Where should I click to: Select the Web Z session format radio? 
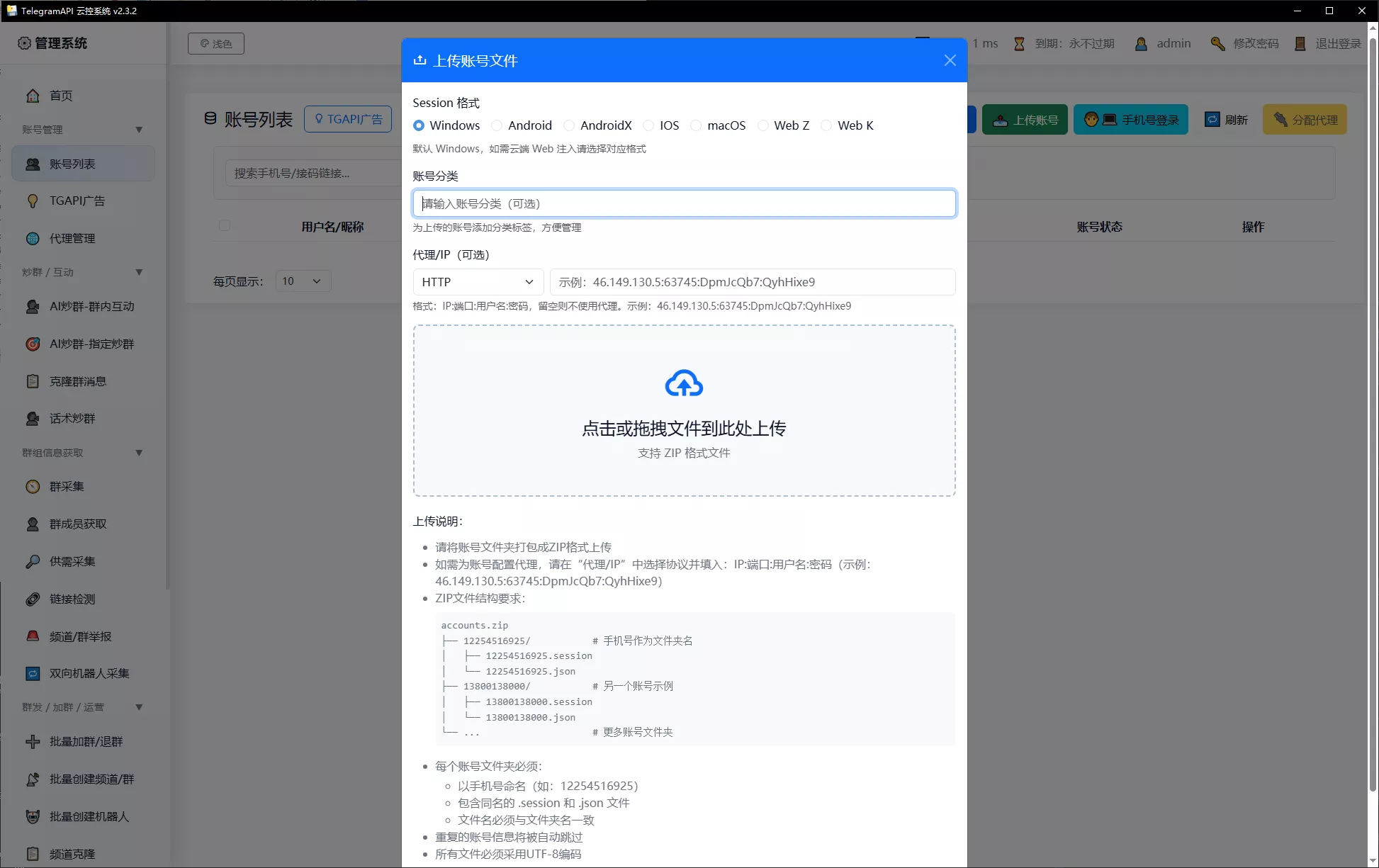[763, 125]
